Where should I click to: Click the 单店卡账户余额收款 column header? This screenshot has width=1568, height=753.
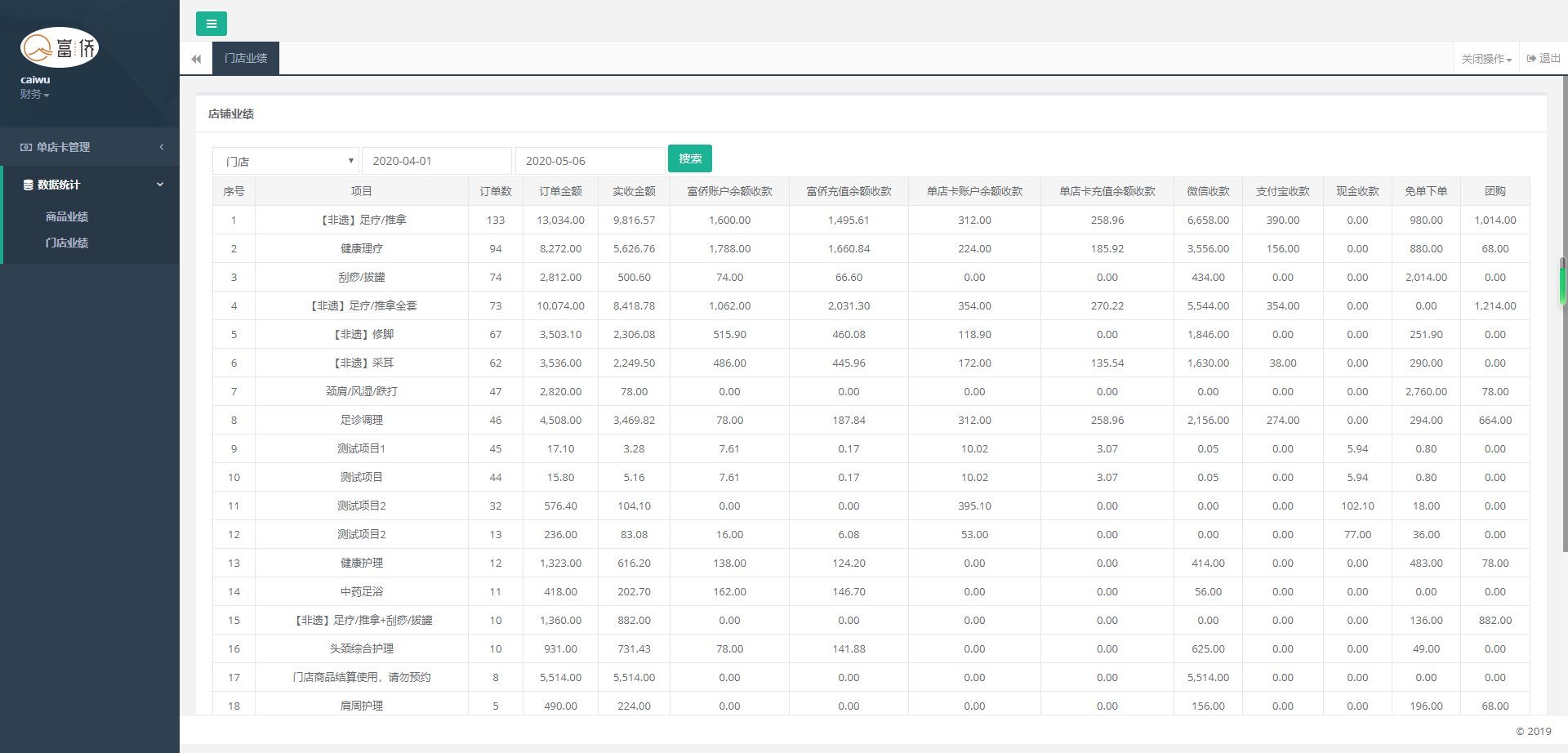click(x=974, y=191)
